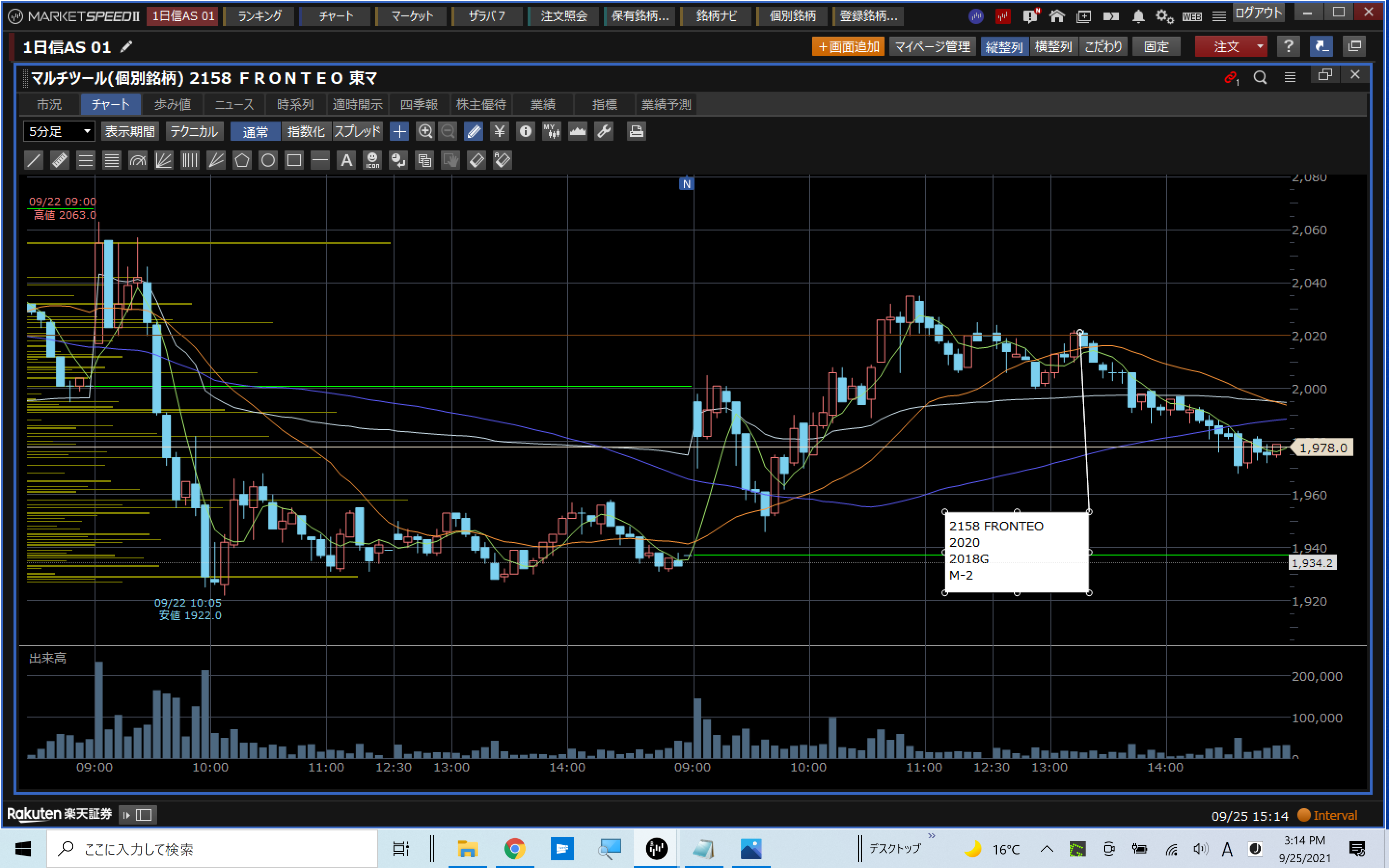
Task: Open Chrome from the taskbar
Action: tap(514, 849)
